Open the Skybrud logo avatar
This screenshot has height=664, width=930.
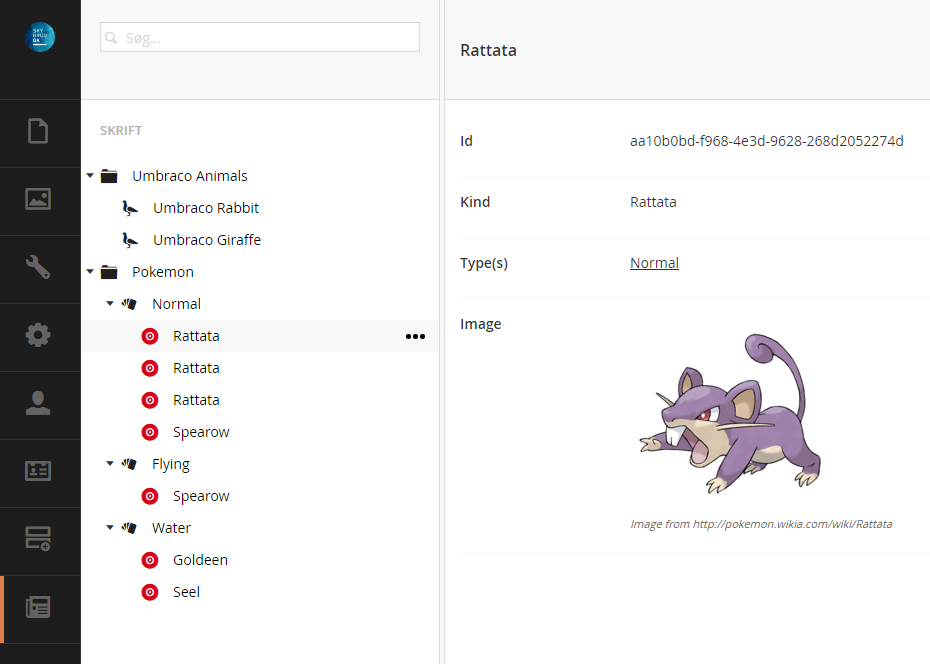pos(40,37)
